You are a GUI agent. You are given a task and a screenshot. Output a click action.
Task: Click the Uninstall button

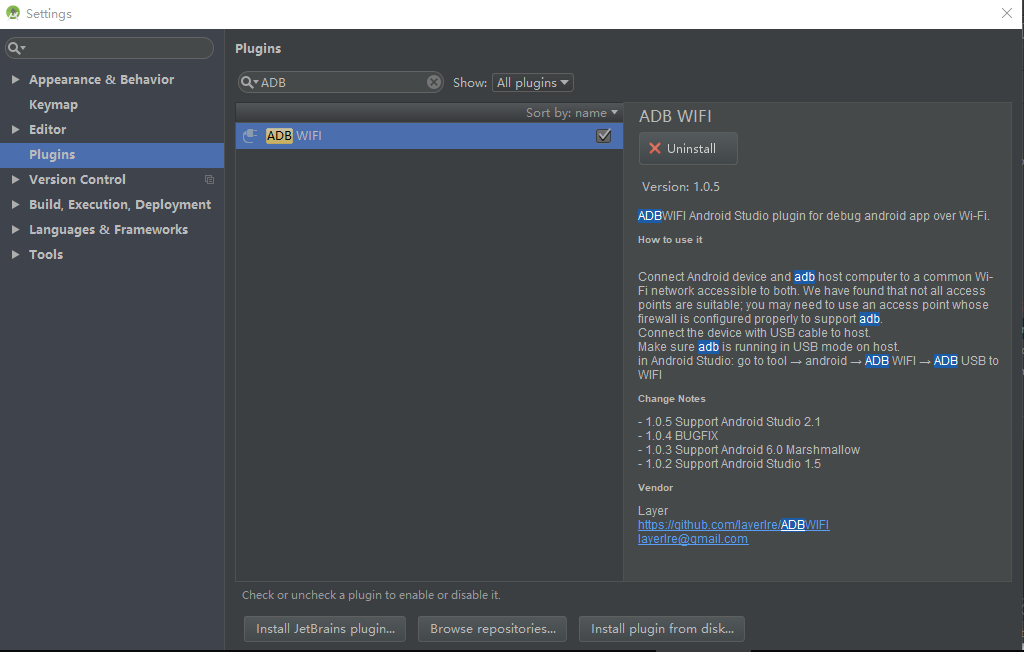pyautogui.click(x=688, y=148)
